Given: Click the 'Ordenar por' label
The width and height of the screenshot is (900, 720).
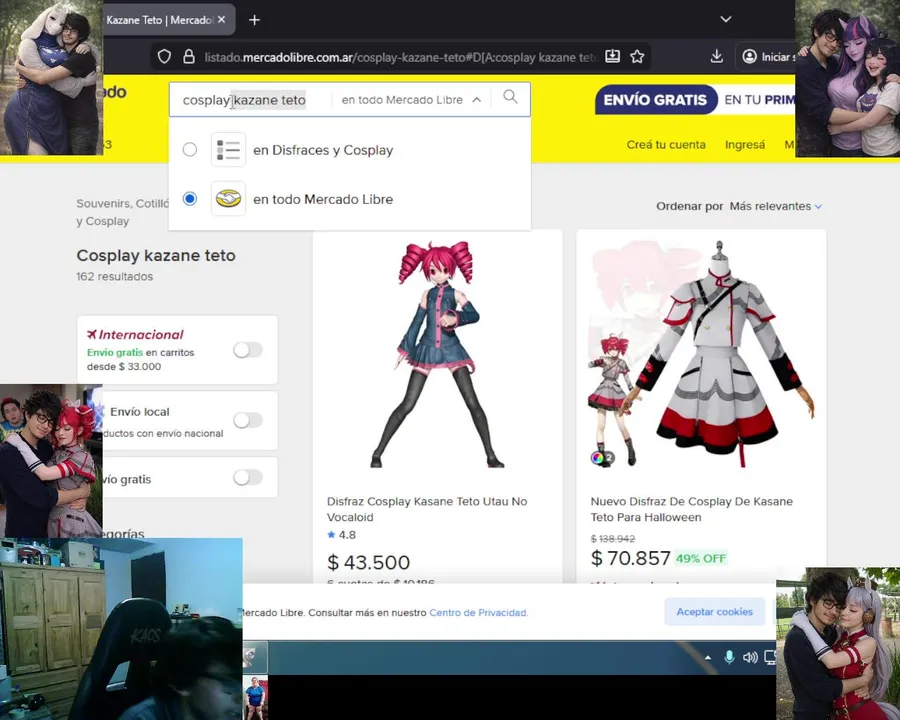Looking at the screenshot, I should point(689,206).
